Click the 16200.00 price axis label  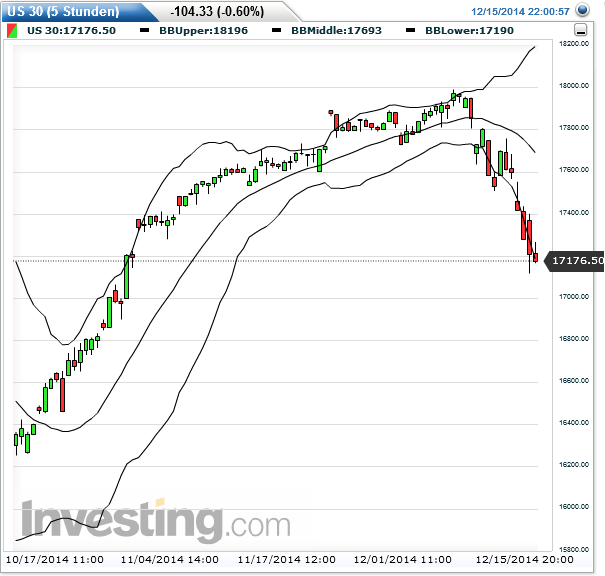point(574,465)
